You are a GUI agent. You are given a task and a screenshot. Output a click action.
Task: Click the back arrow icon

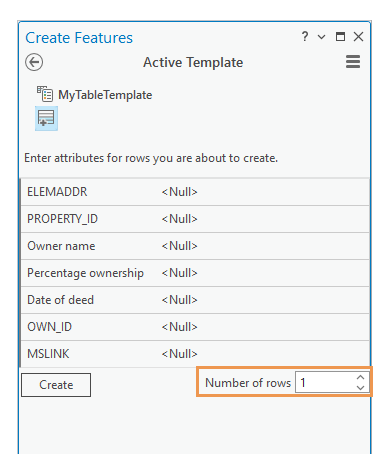click(x=34, y=62)
